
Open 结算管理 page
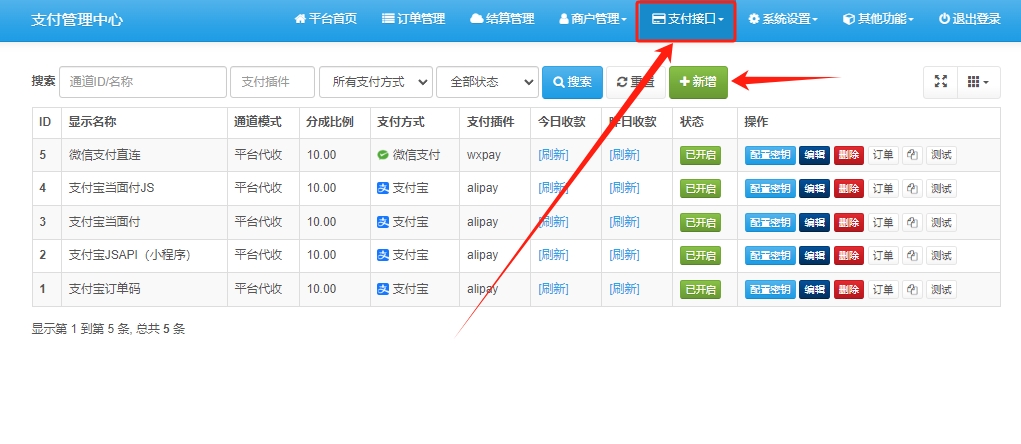(x=502, y=19)
